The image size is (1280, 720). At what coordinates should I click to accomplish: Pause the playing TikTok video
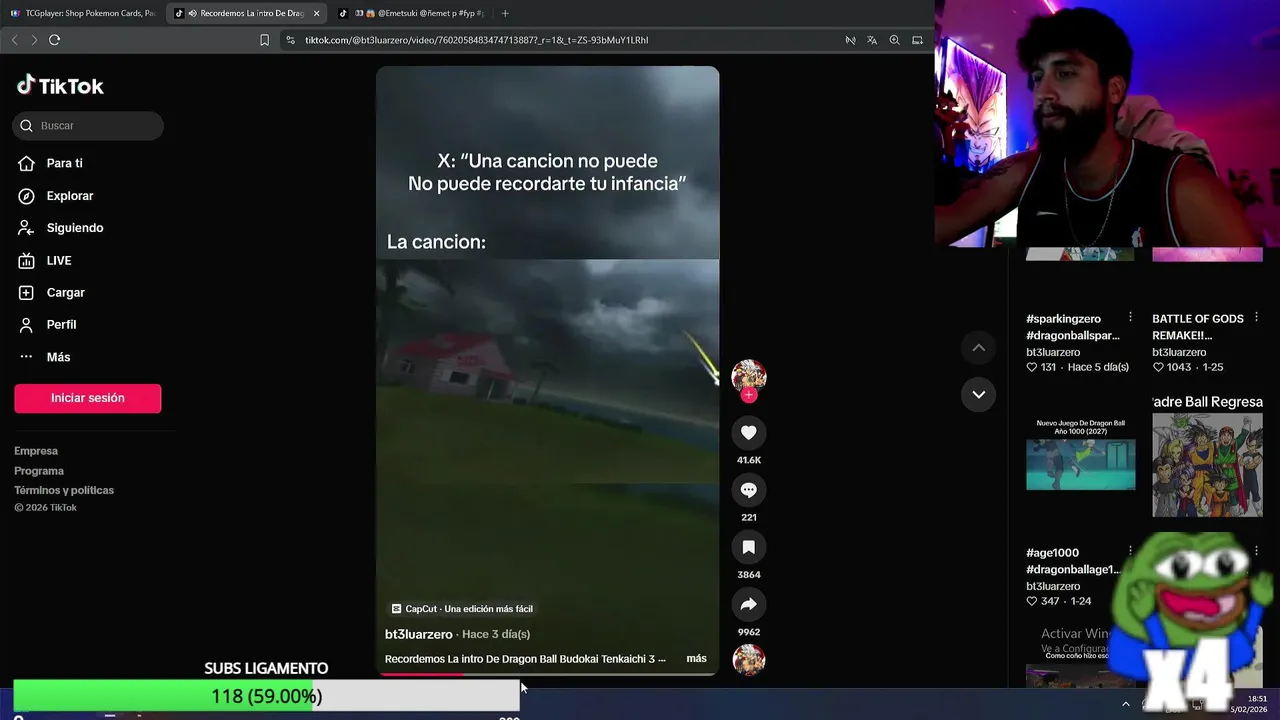[x=547, y=370]
